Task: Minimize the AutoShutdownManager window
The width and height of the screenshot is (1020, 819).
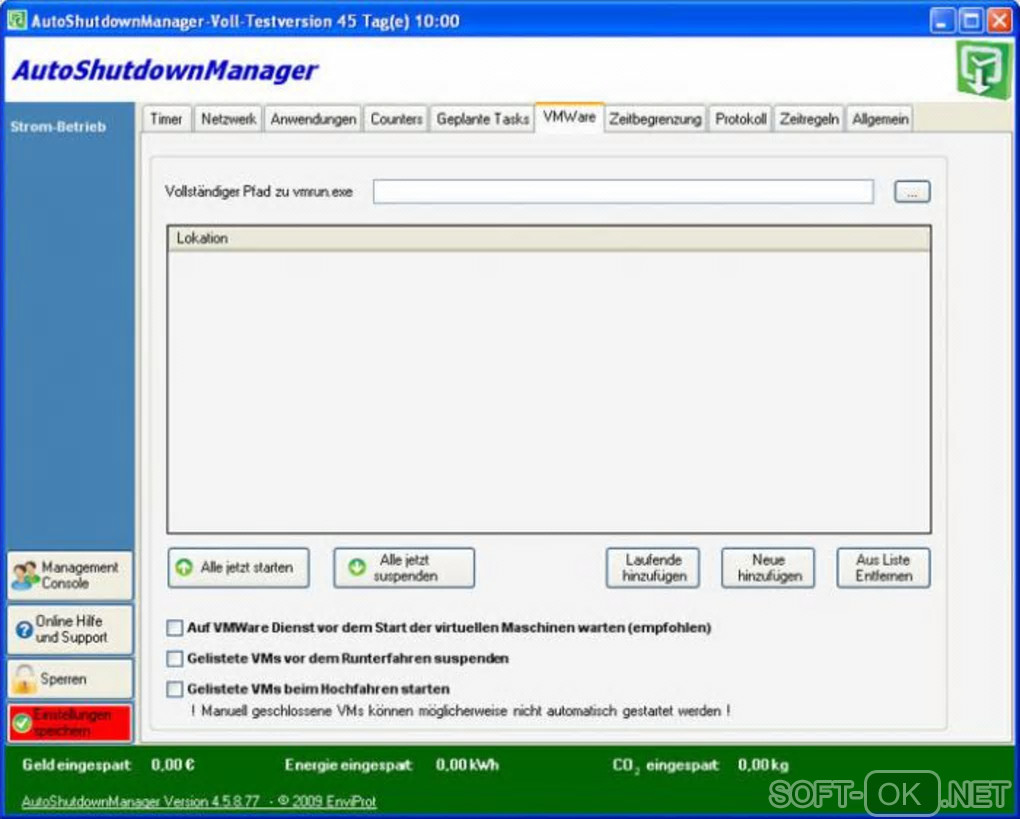Action: [x=941, y=21]
